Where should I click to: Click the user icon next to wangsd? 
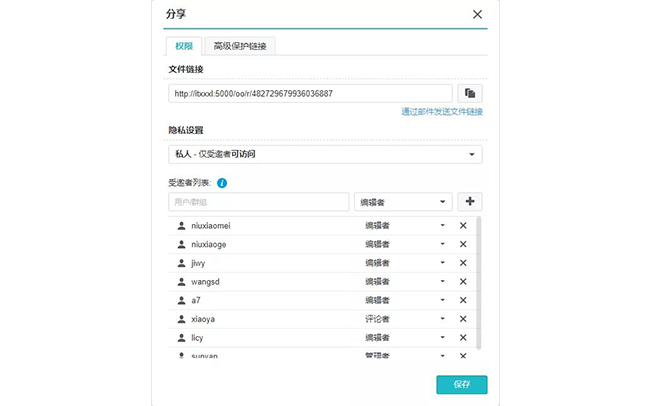[x=181, y=282]
